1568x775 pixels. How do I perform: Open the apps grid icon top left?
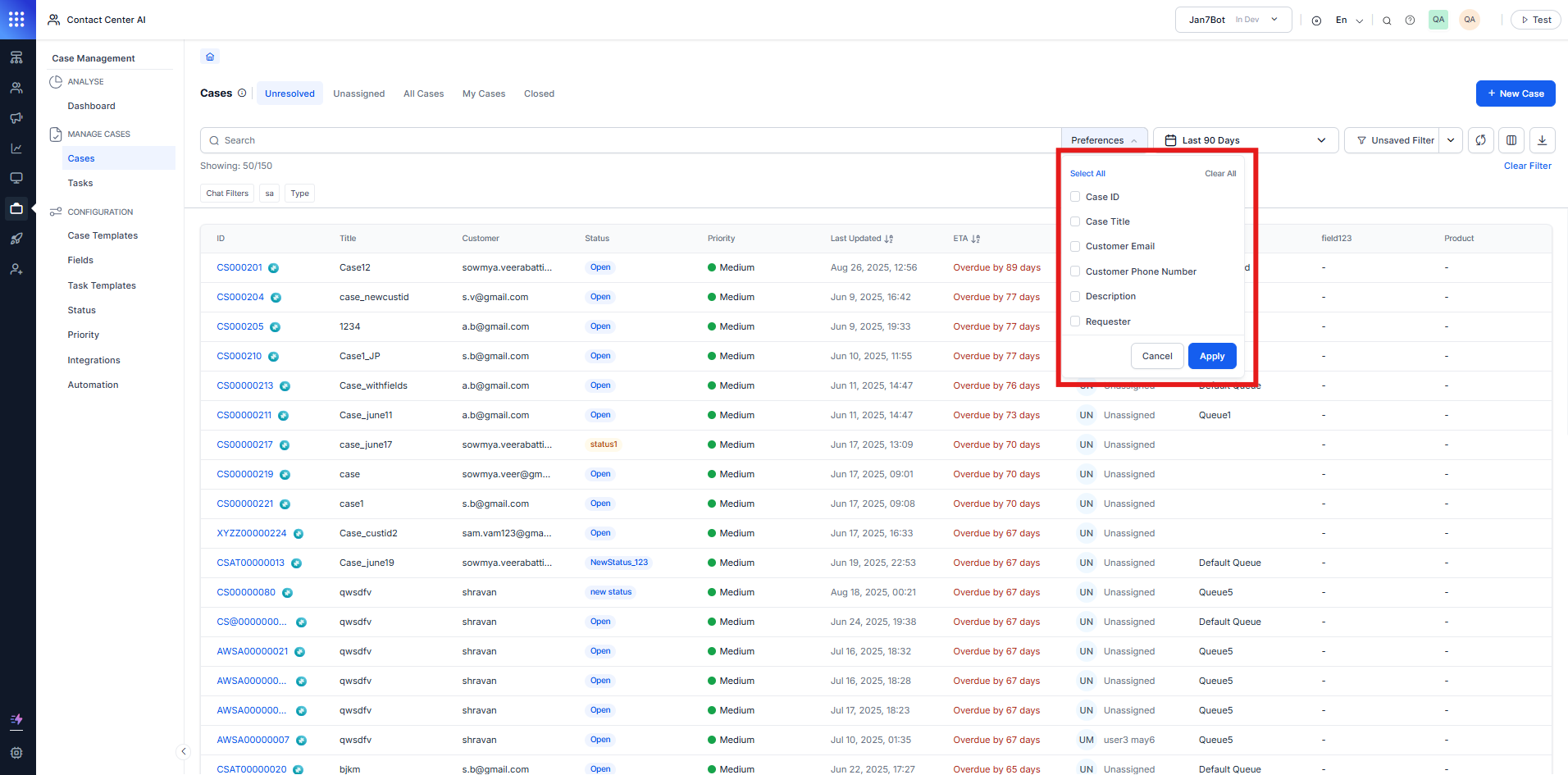pos(16,19)
